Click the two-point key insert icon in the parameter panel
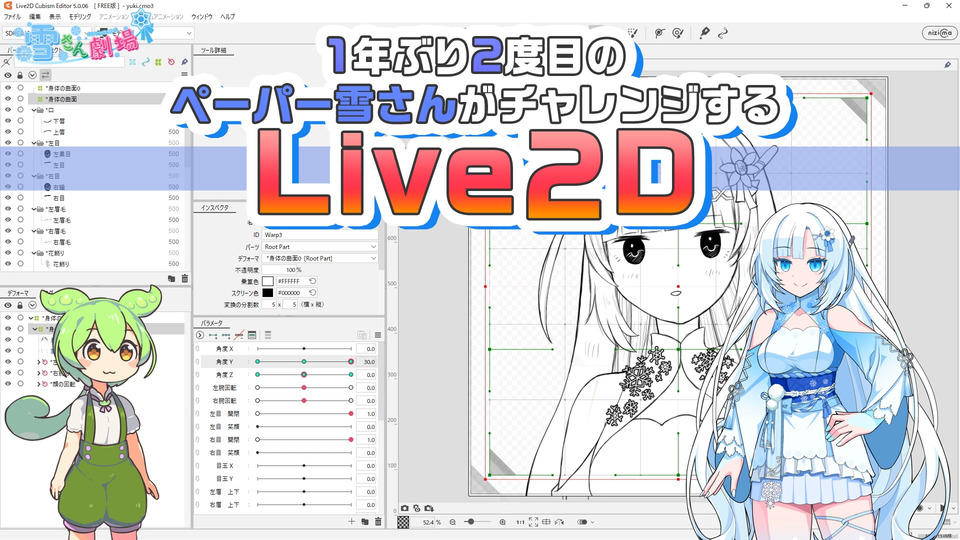The height and width of the screenshot is (540, 960). click(212, 335)
